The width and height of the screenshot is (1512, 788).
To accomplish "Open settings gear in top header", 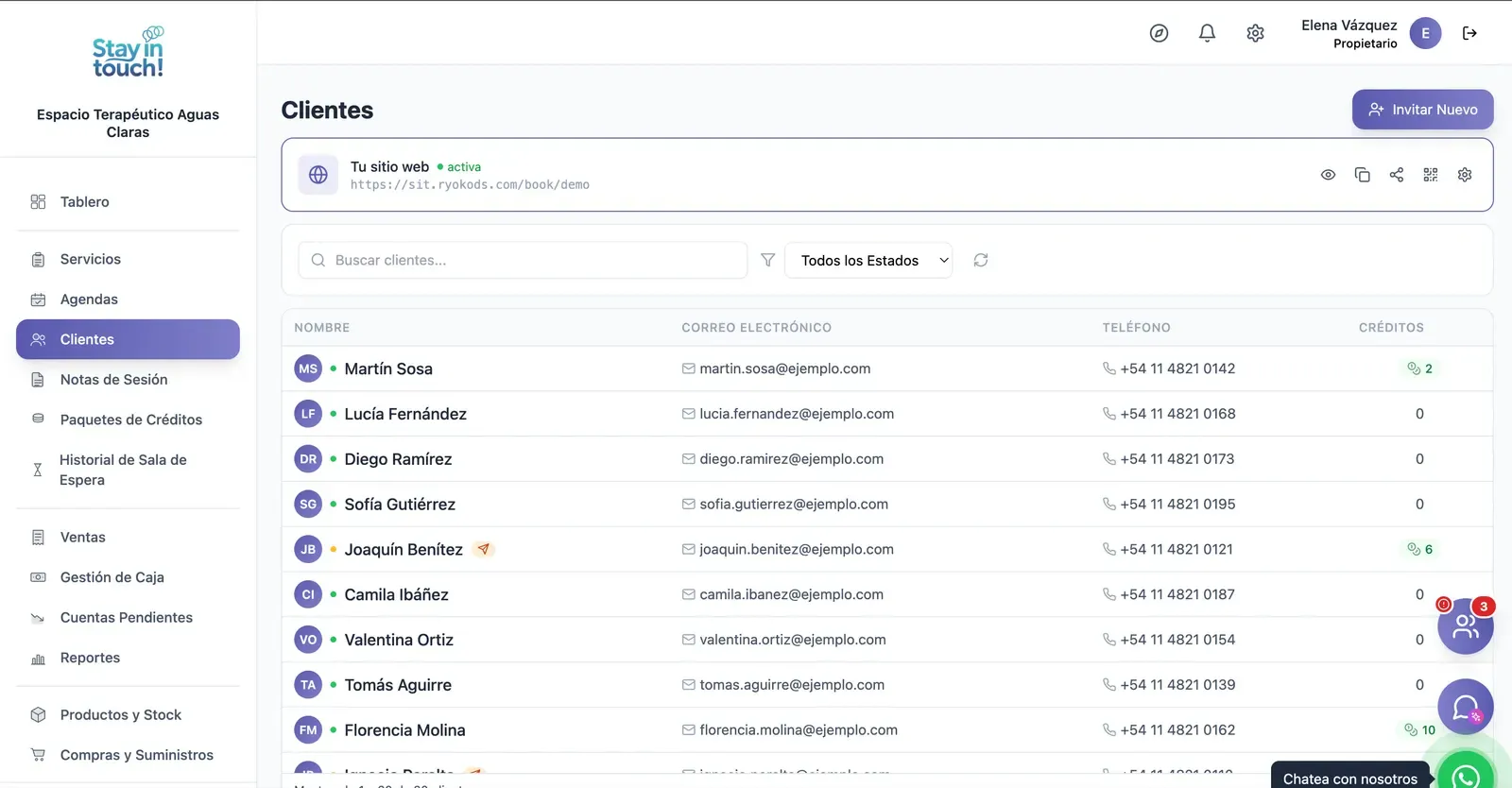I will click(1255, 33).
